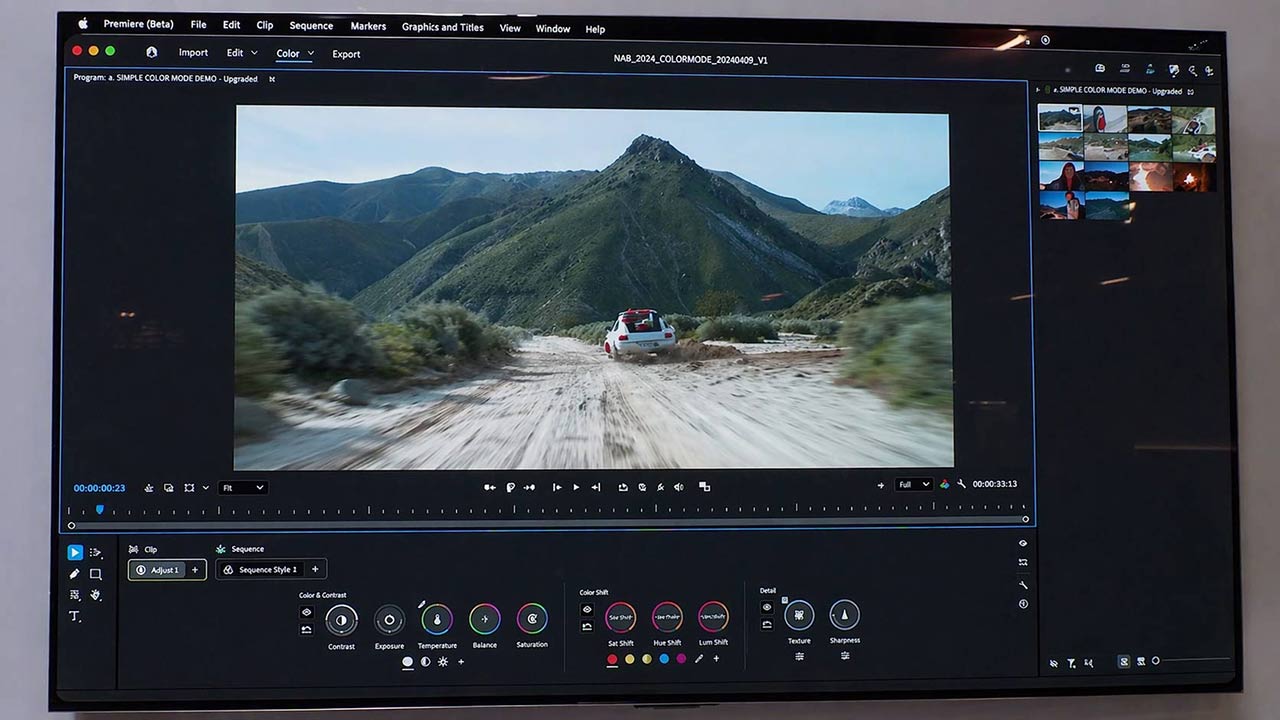Open the Fit zoom level dropdown
This screenshot has width=1280, height=720.
coord(244,488)
